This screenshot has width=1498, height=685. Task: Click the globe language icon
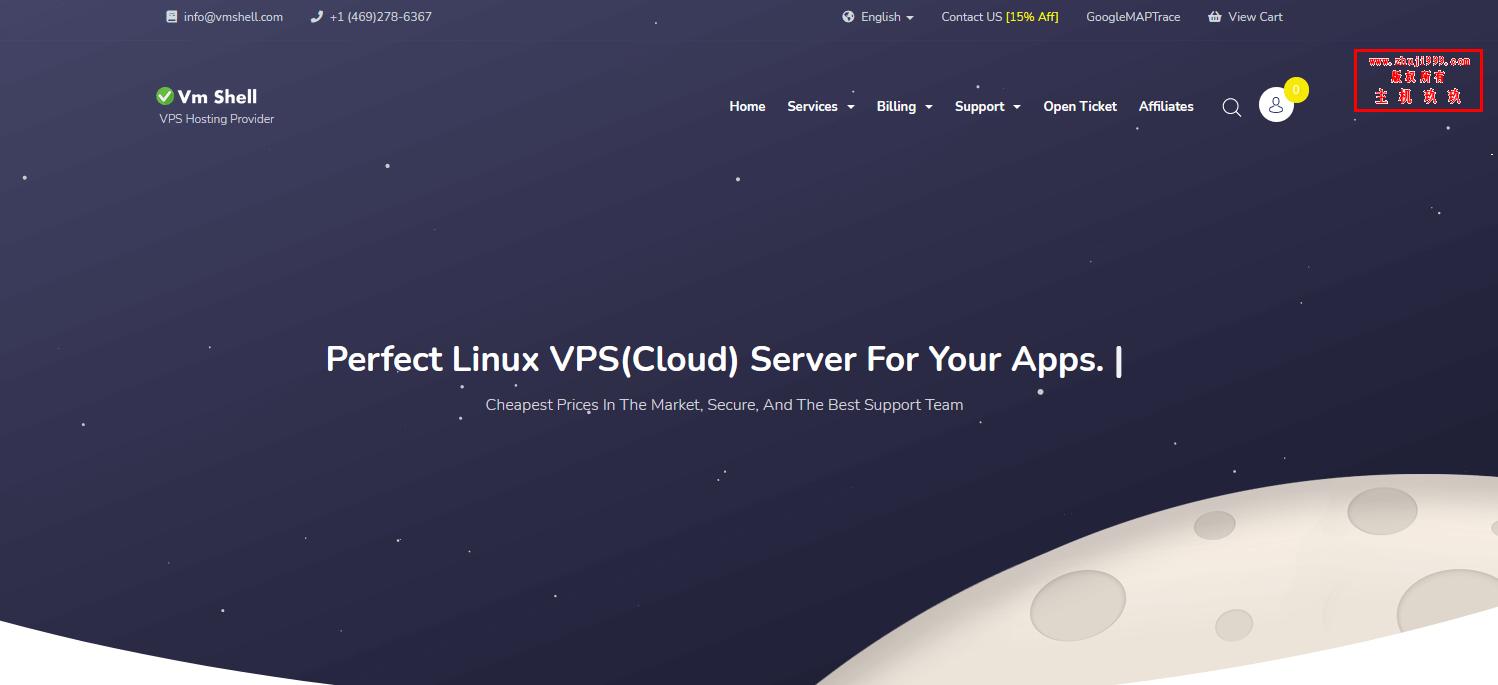(848, 17)
